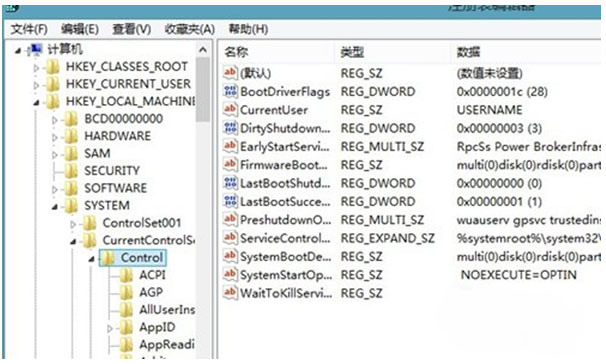Expand SAM key arrow
This screenshot has width=606, height=364.
[54, 155]
